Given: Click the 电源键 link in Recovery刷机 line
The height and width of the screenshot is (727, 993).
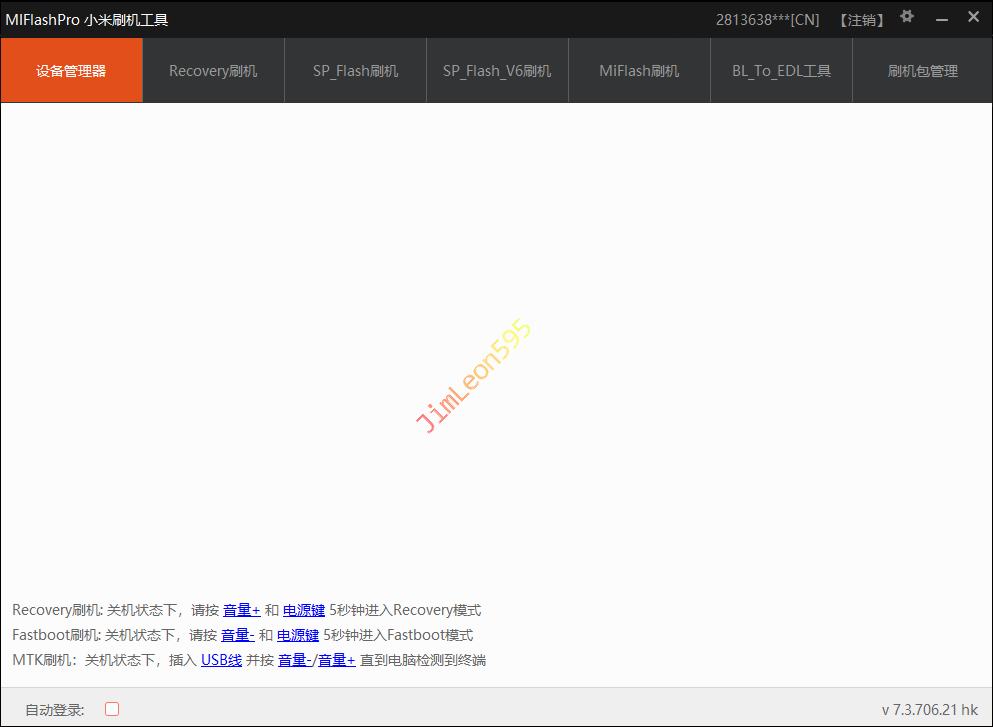Looking at the screenshot, I should pyautogui.click(x=304, y=610).
